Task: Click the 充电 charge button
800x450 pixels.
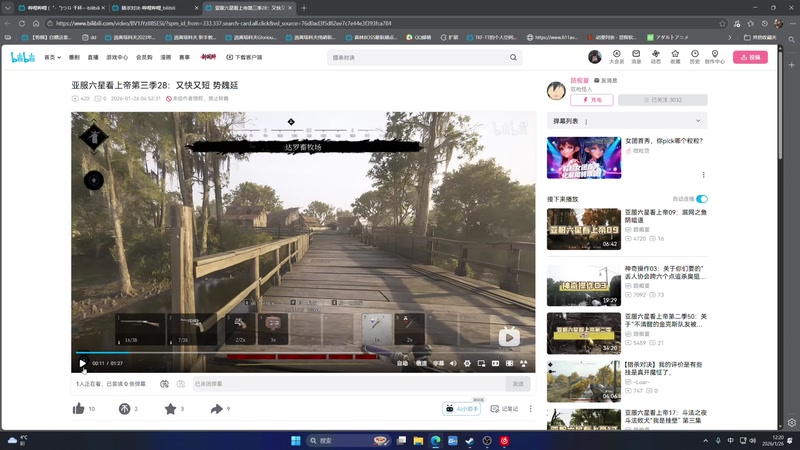Action: tap(592, 100)
